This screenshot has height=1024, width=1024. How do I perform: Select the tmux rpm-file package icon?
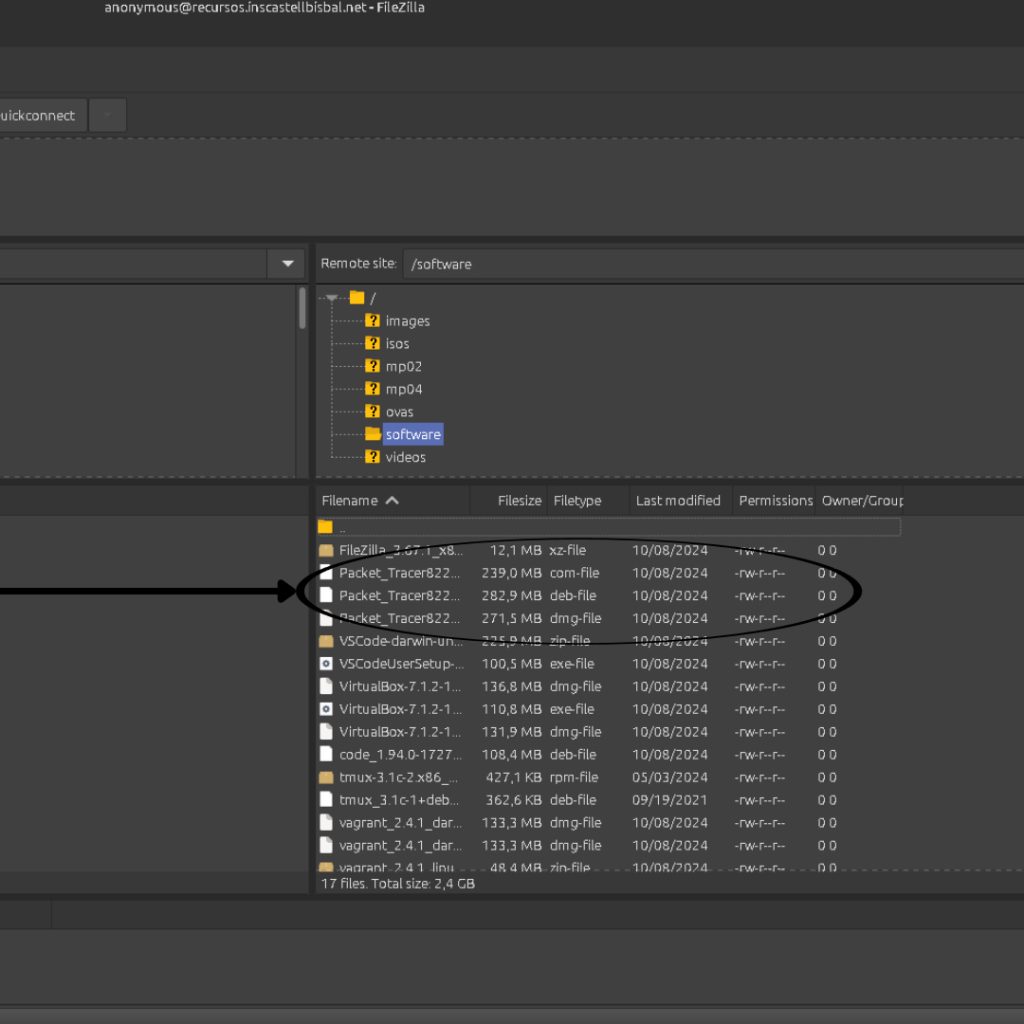tap(326, 777)
